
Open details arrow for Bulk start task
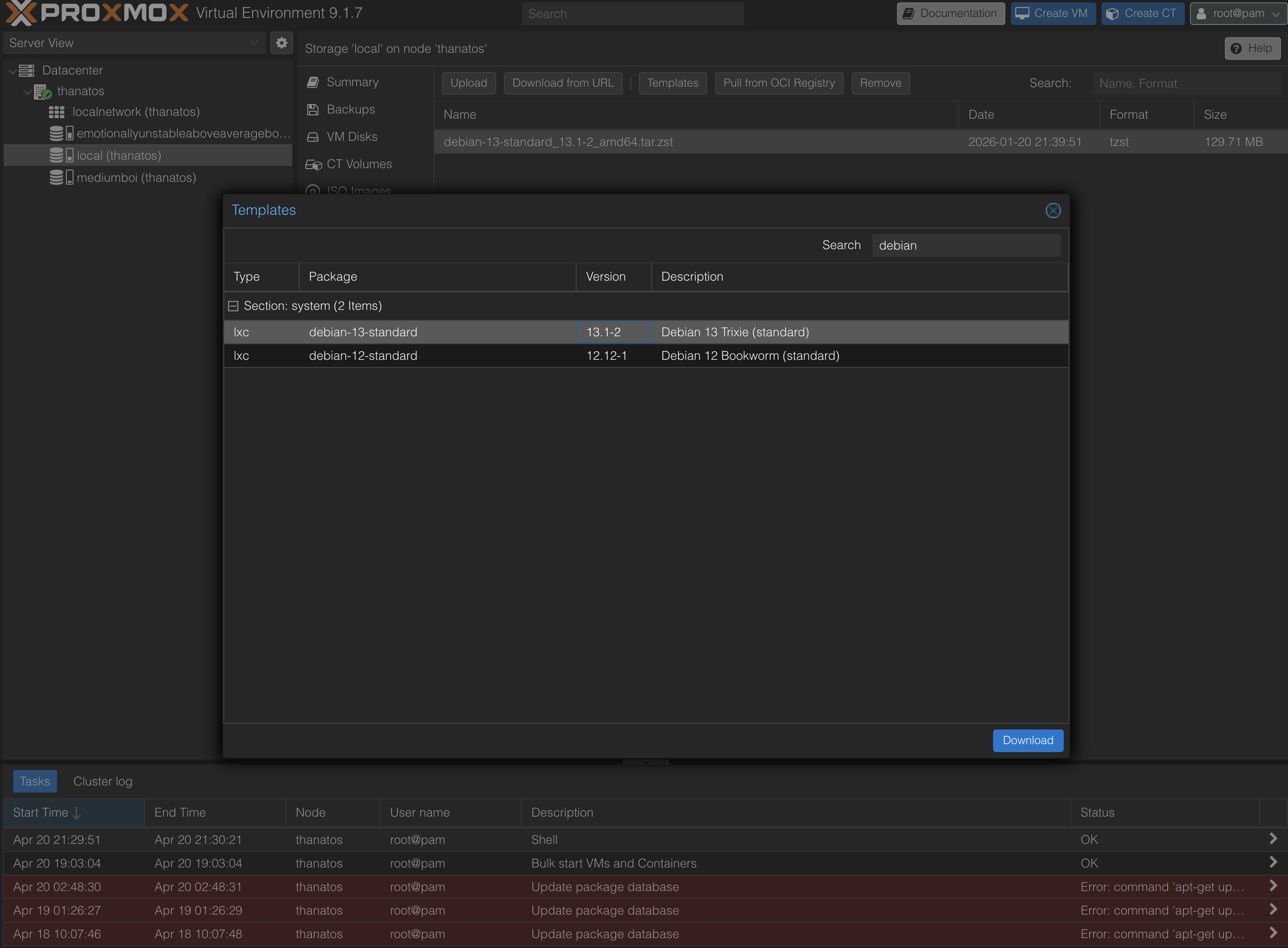[1272, 862]
